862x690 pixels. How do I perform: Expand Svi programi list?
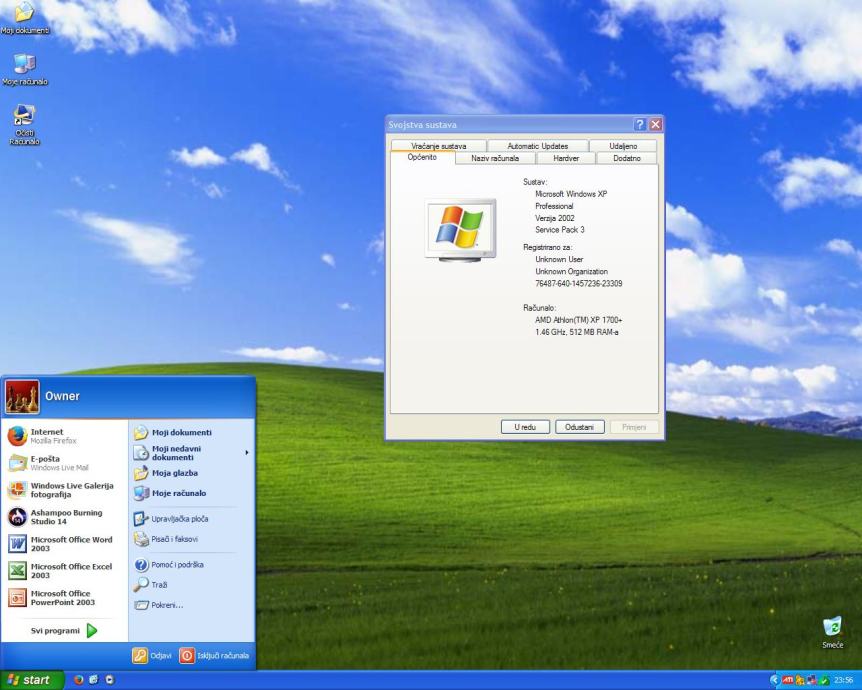[x=64, y=631]
